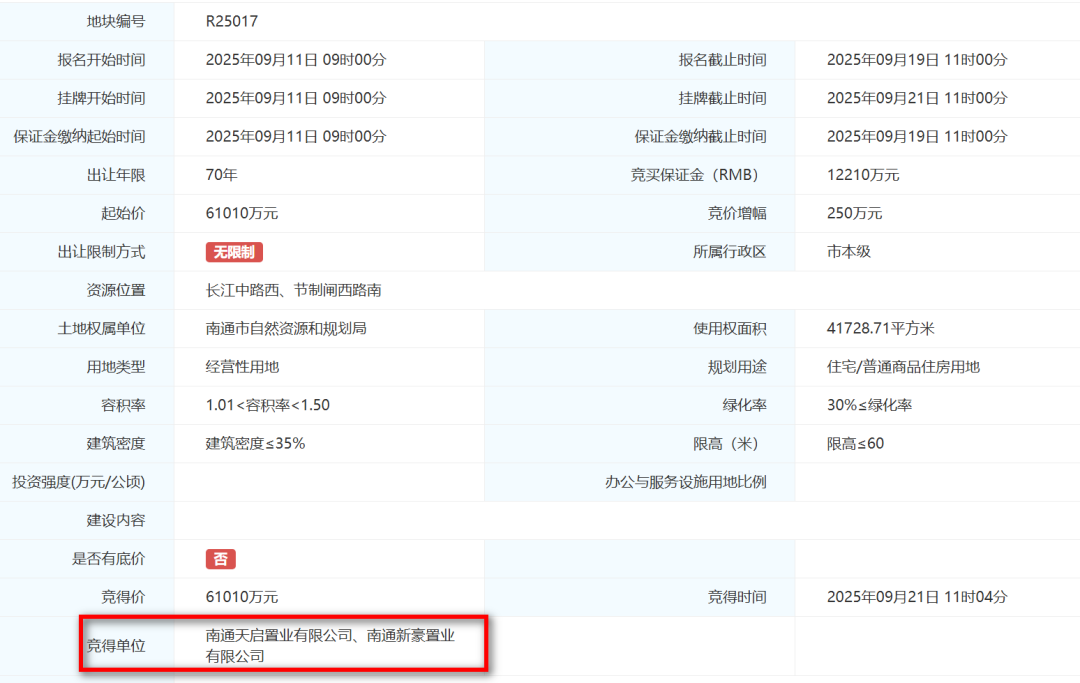Select the 经营性用地 land type value
The width and height of the screenshot is (1080, 683).
(x=242, y=367)
